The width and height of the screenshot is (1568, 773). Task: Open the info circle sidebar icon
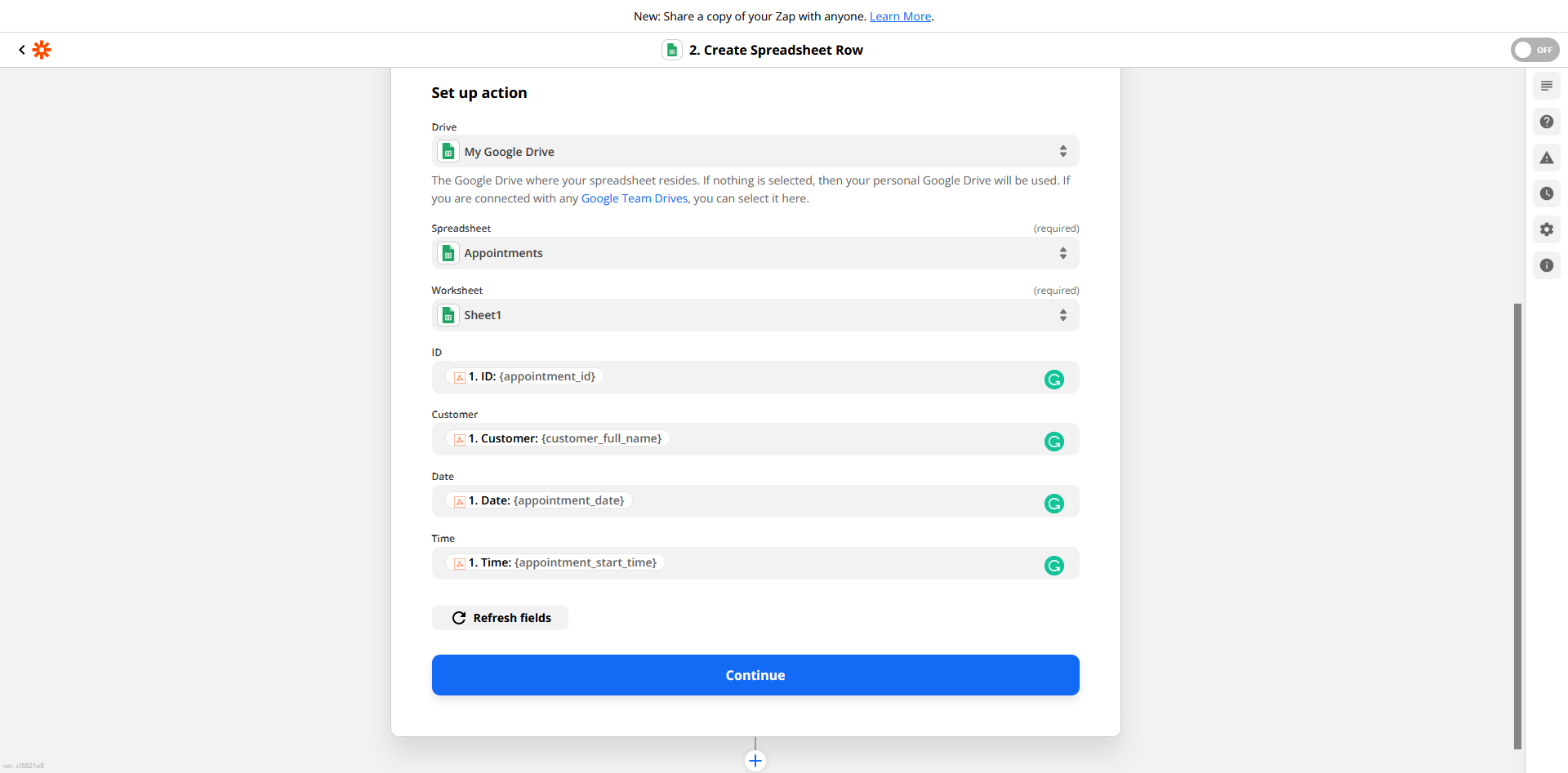coord(1547,265)
